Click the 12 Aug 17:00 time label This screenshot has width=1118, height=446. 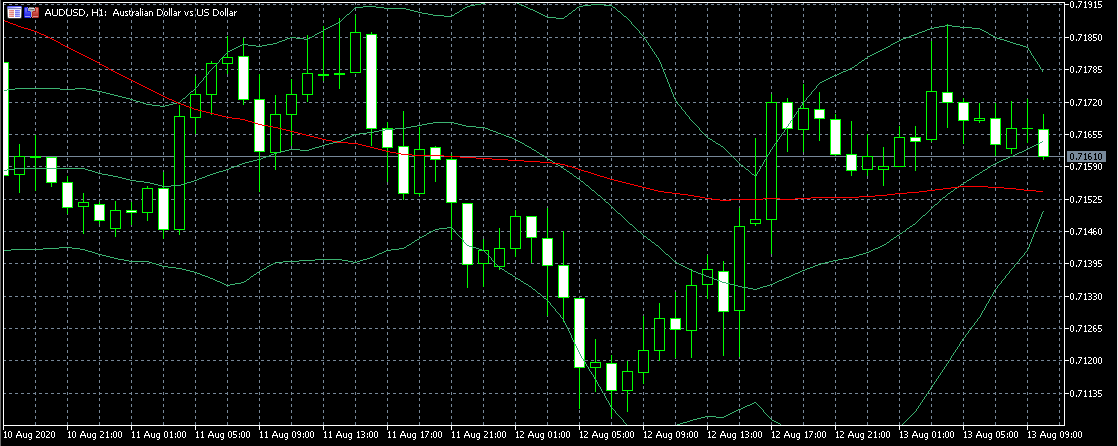800,434
